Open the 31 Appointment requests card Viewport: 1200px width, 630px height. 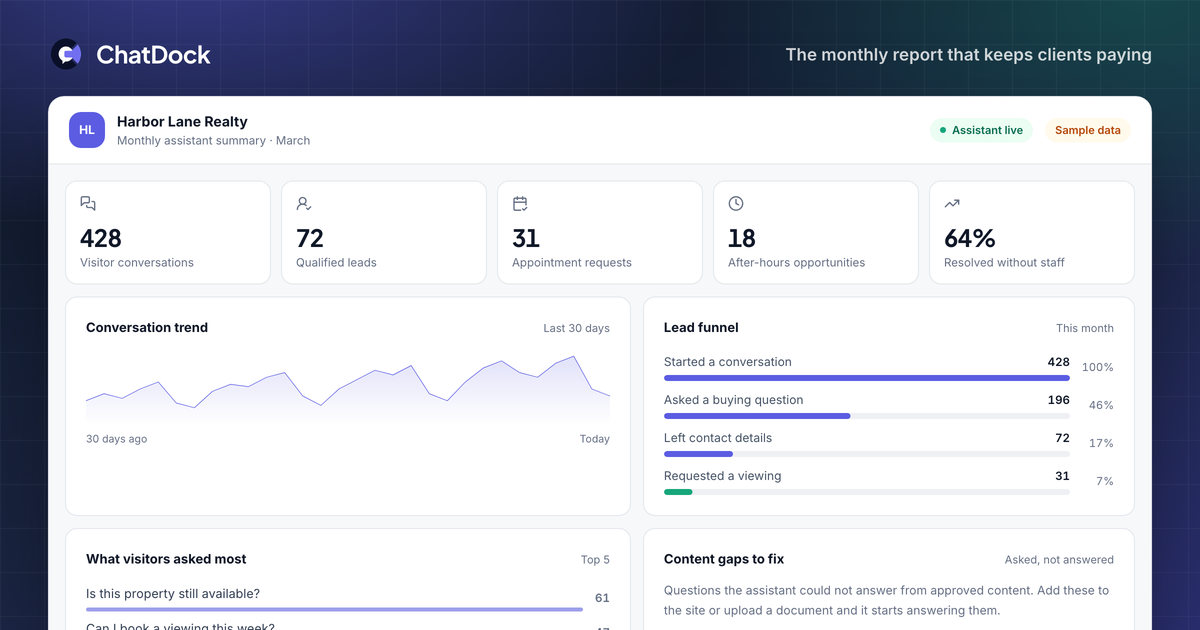(600, 233)
